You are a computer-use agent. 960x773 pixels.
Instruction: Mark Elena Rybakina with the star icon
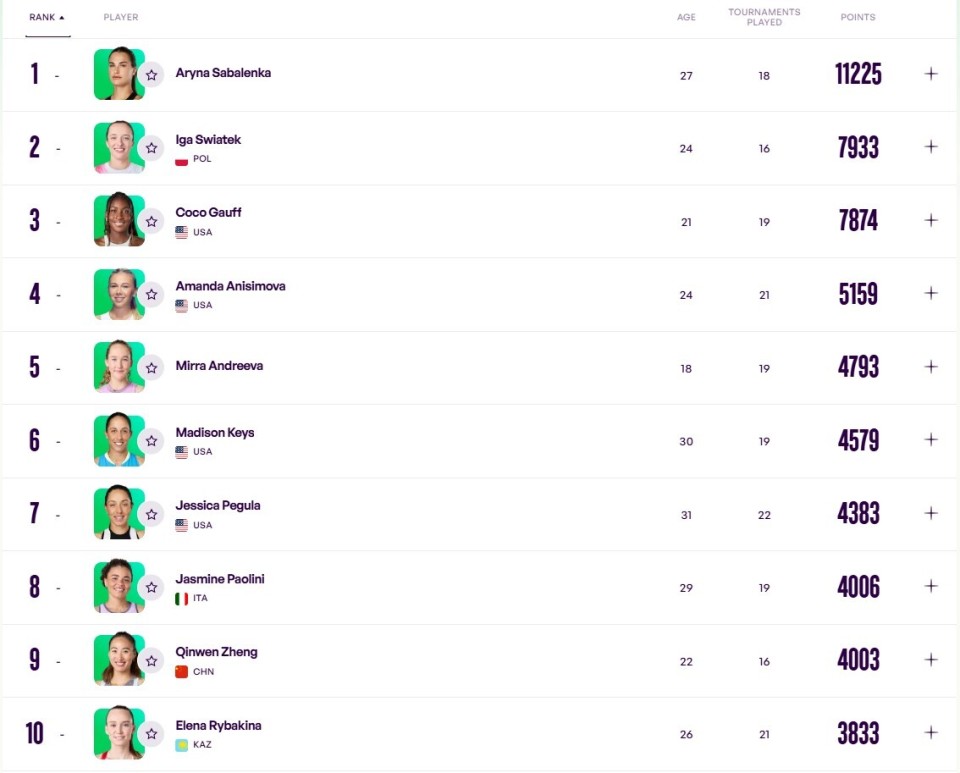(151, 734)
